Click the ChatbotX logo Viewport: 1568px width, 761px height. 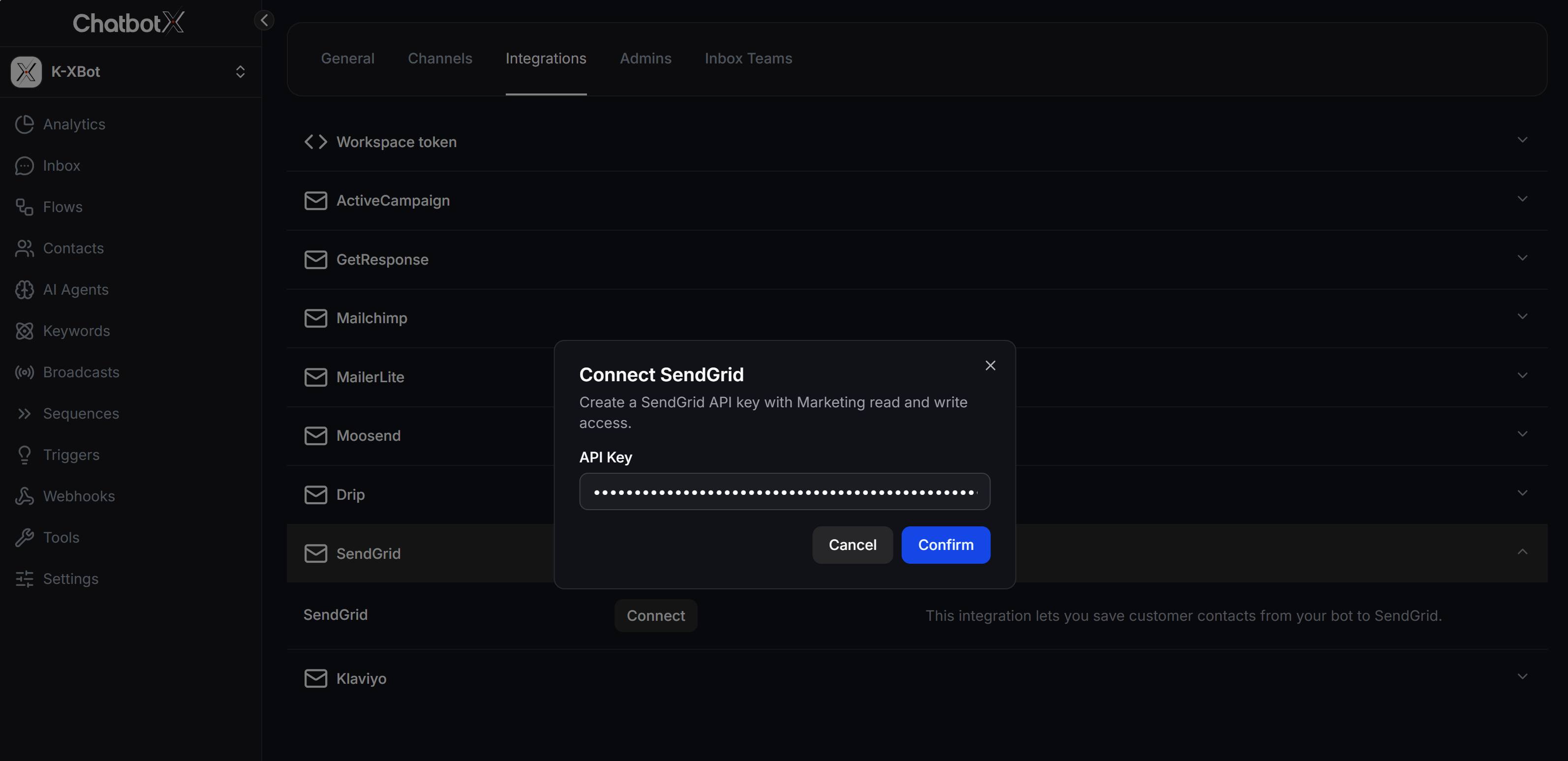tap(128, 23)
